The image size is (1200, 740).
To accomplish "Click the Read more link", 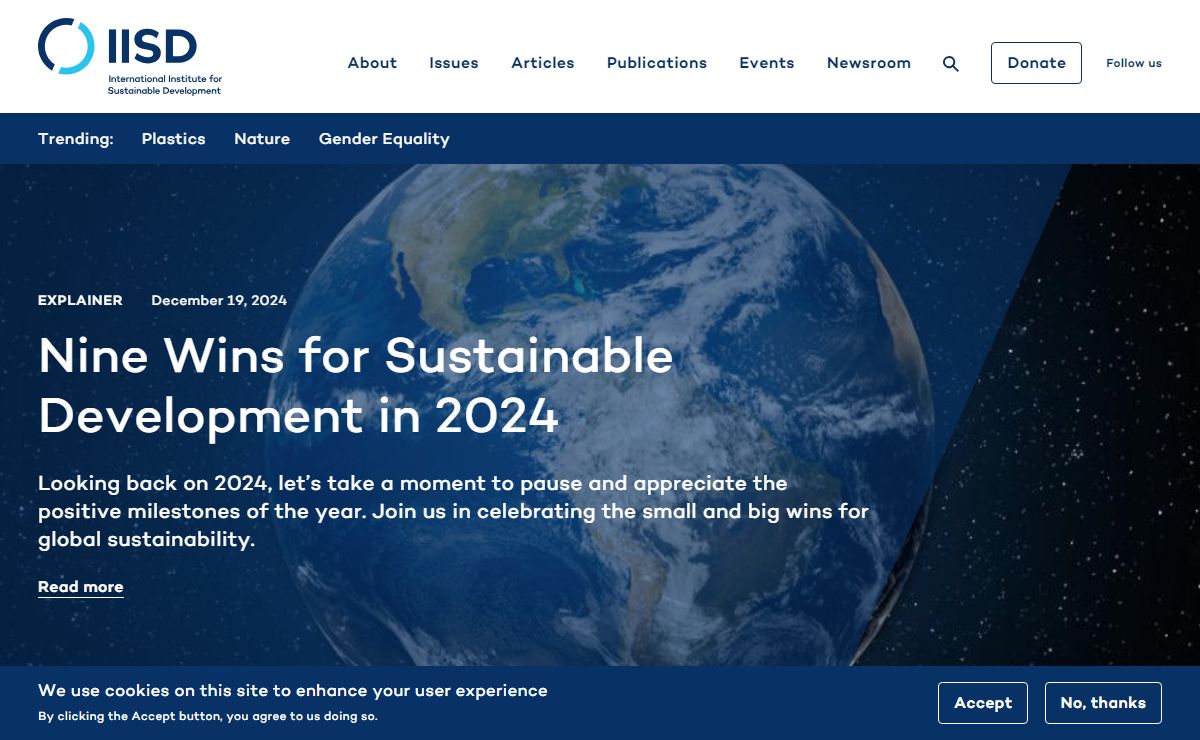I will 81,587.
